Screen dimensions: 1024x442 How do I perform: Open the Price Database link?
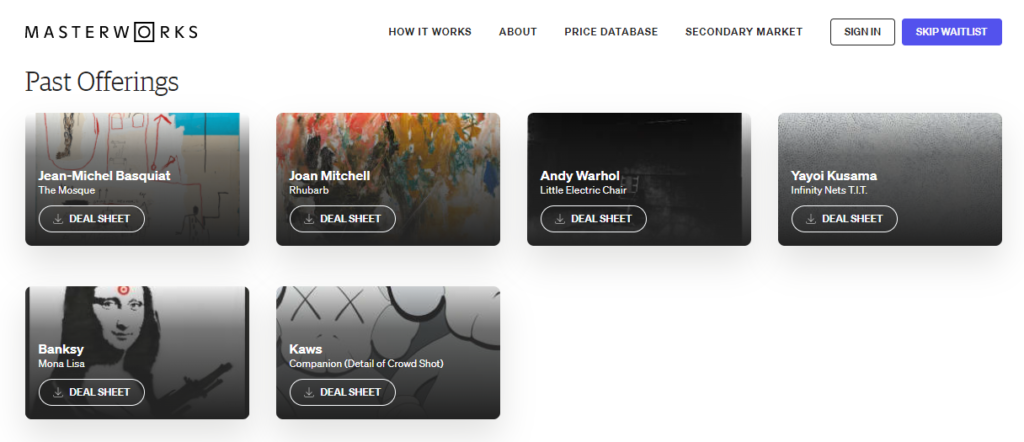(x=611, y=32)
